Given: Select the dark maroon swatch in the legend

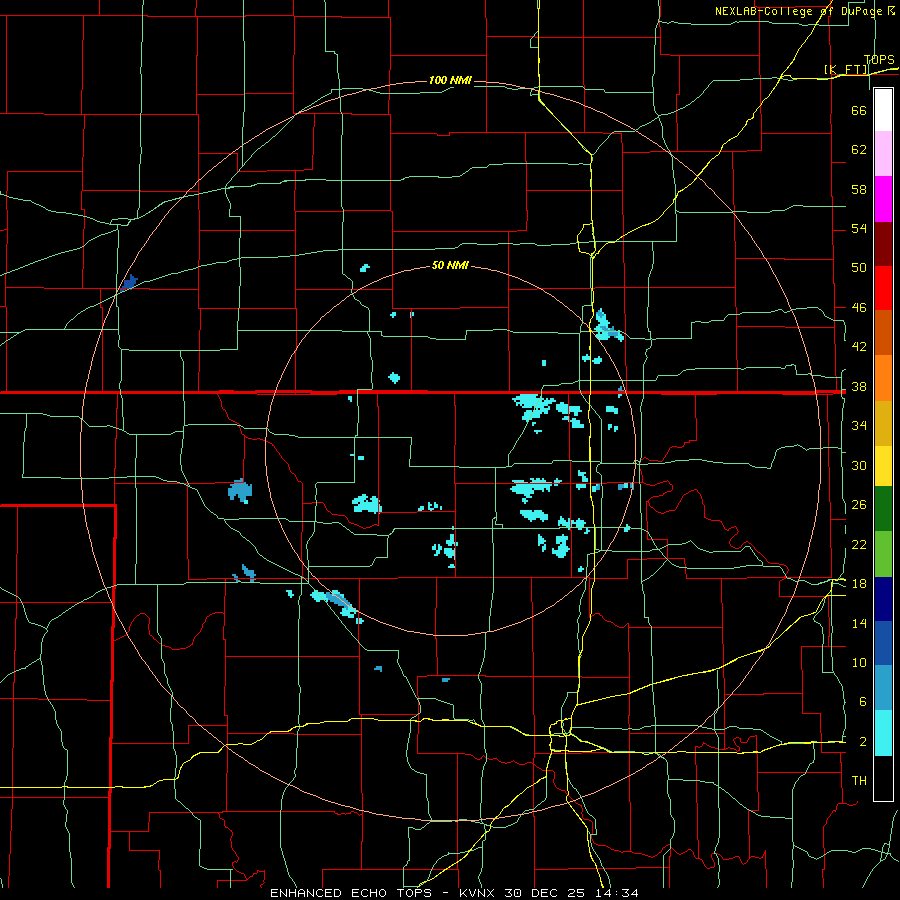Looking at the screenshot, I should point(883,244).
